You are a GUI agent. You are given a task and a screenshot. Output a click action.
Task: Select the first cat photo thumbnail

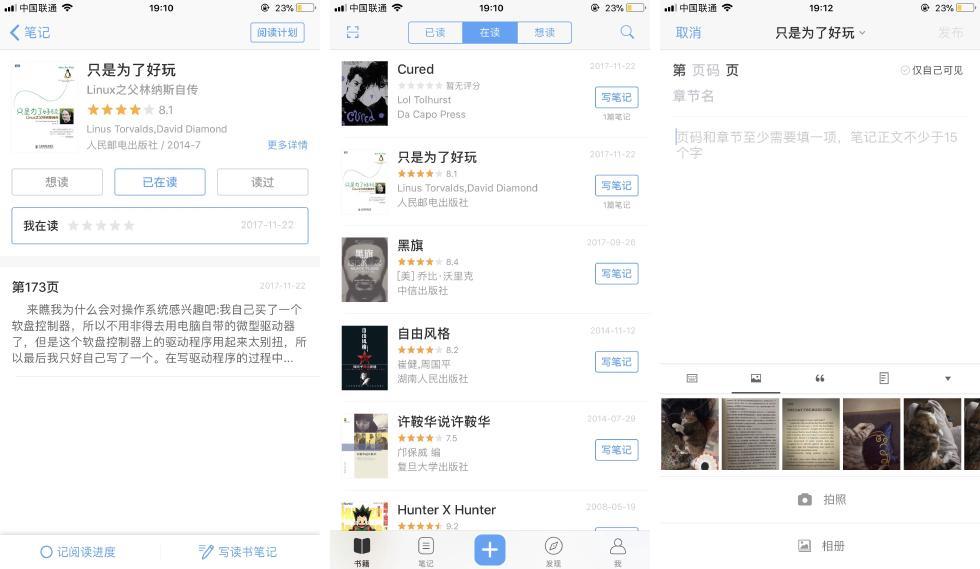click(x=690, y=434)
